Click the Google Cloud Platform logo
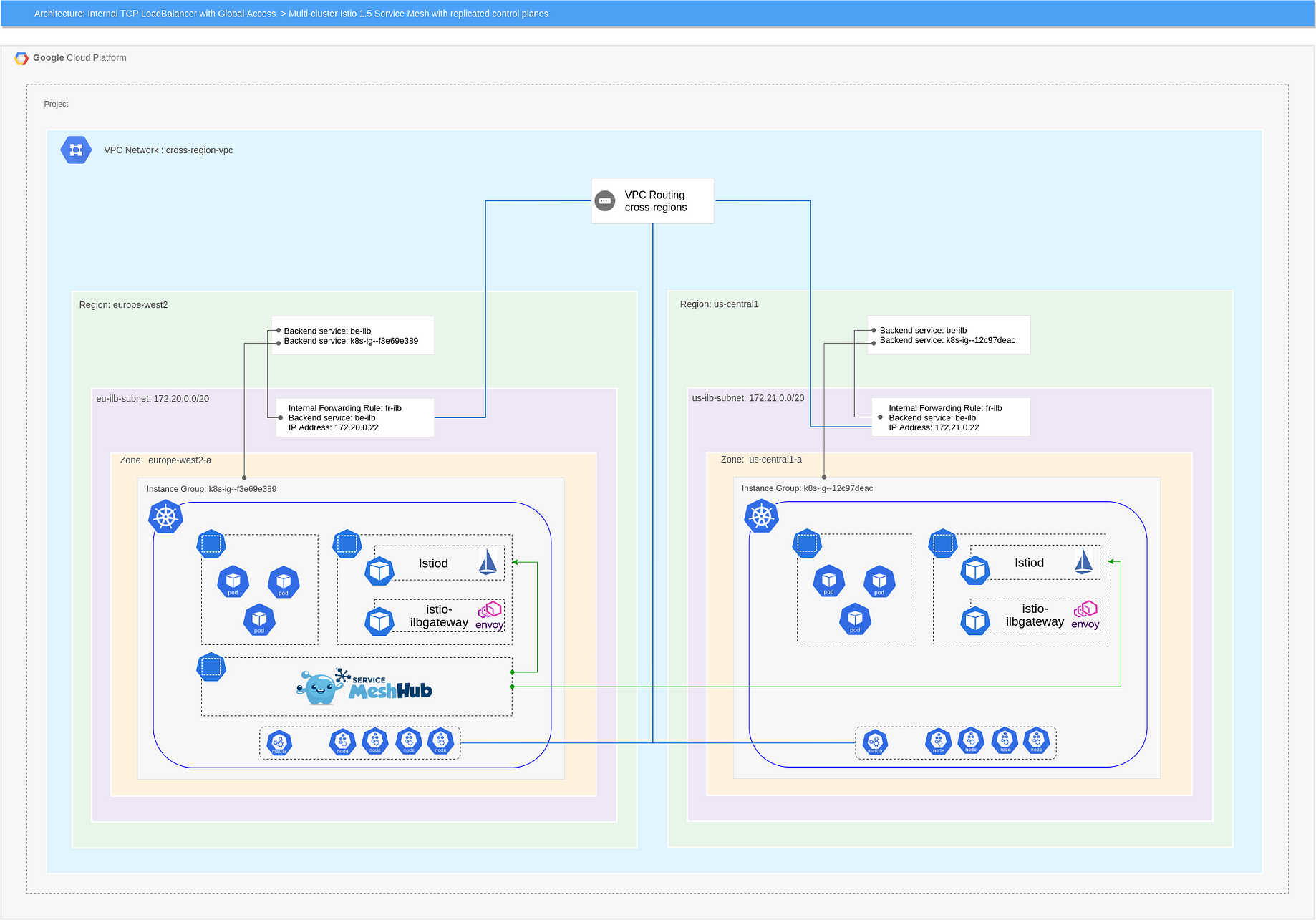Screen dimensions: 1316x920 (21, 58)
